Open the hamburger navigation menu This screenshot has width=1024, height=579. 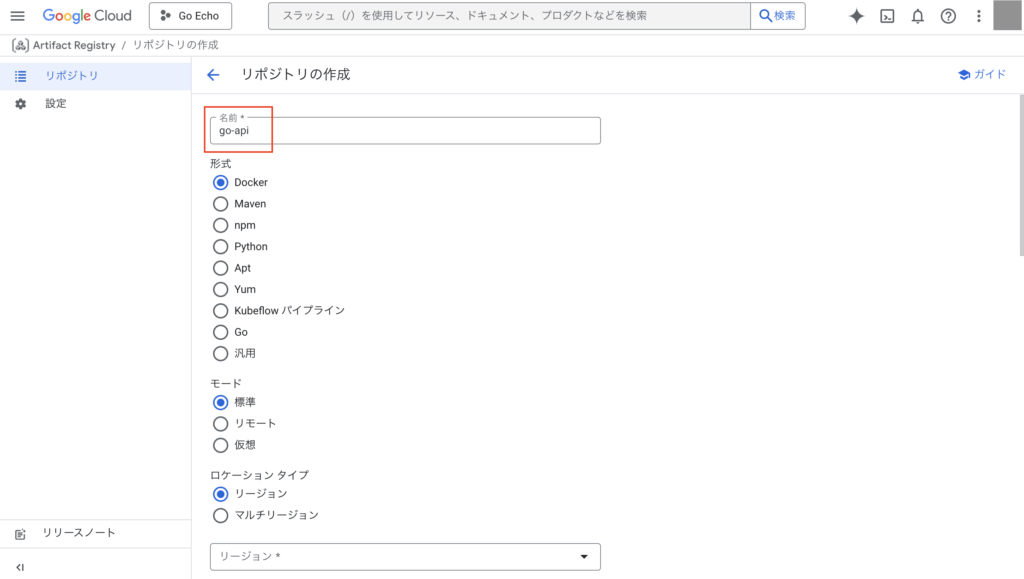click(x=17, y=16)
